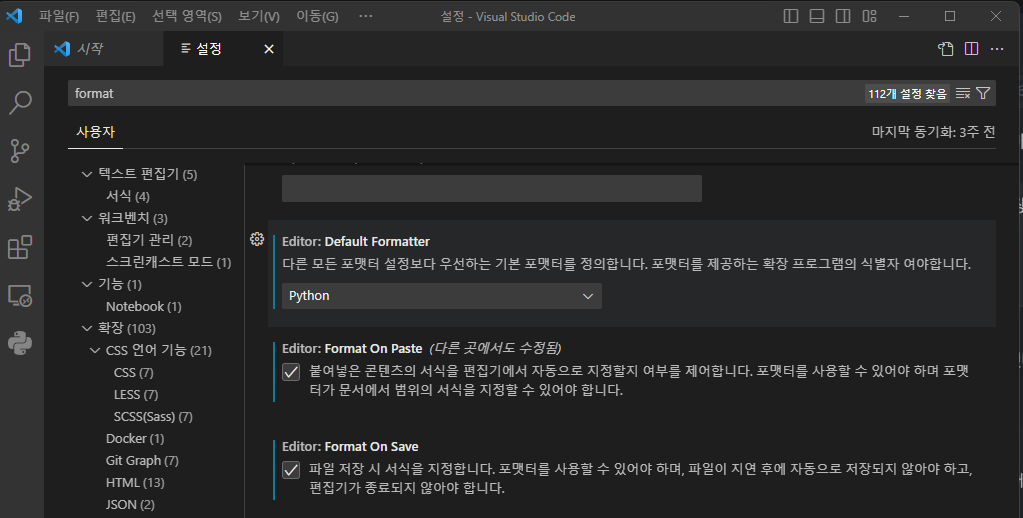
Task: Open Remote Explorer view
Action: tap(20, 296)
